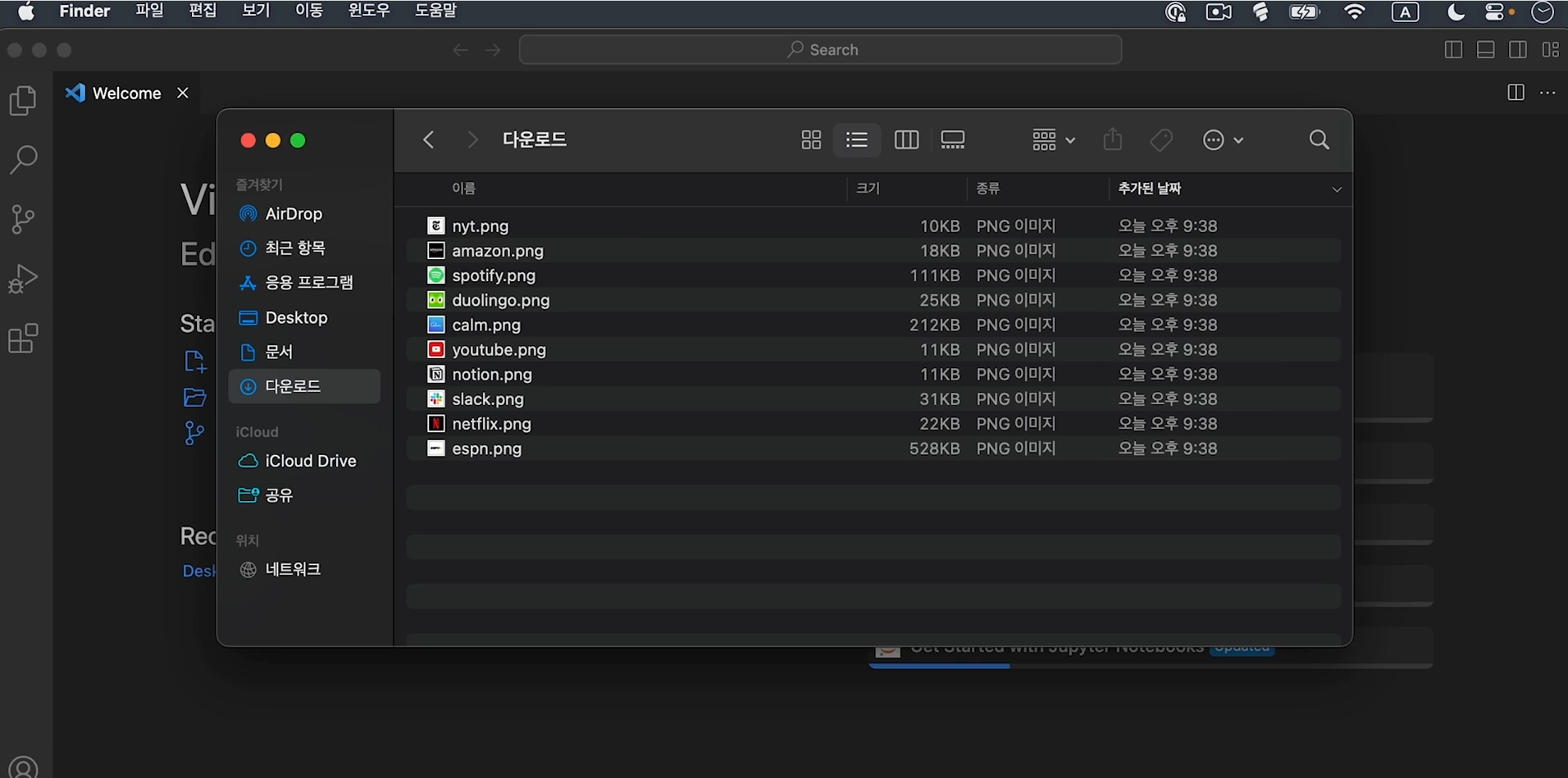Open the 도움말 menu
The width and height of the screenshot is (1568, 778).
pos(435,11)
